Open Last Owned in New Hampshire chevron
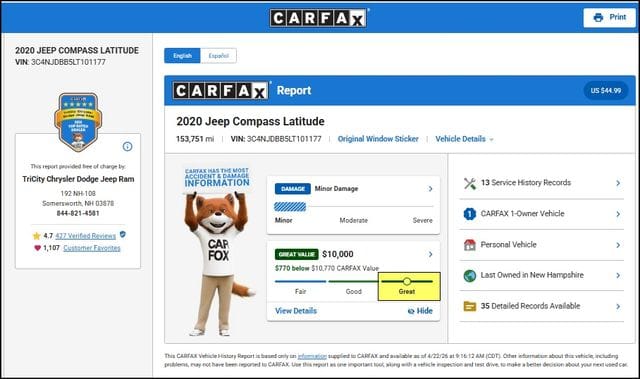640x379 pixels. [618, 275]
